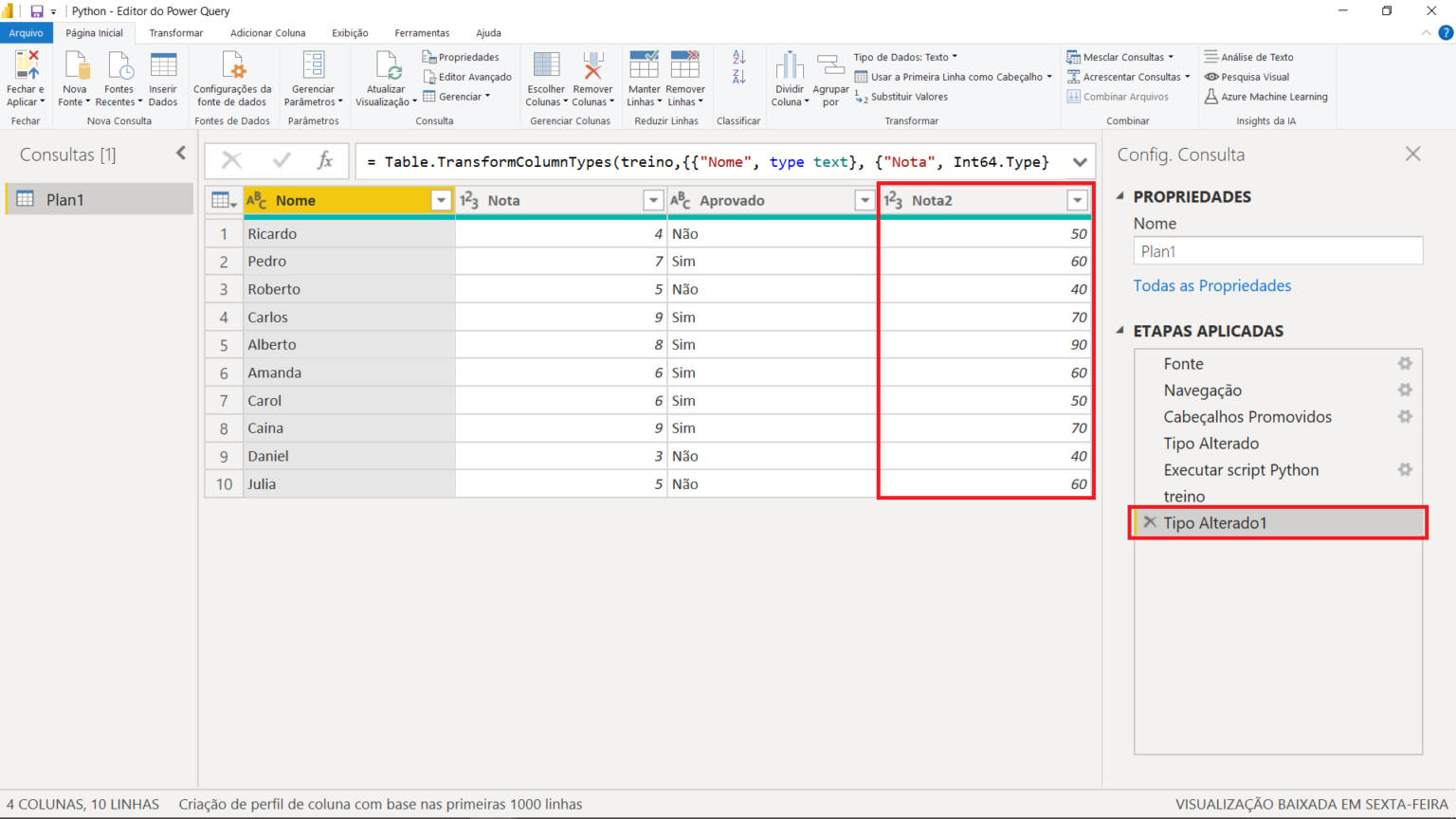Open Fontes Recentes list
Screen dimensions: 1456x819
(x=119, y=80)
